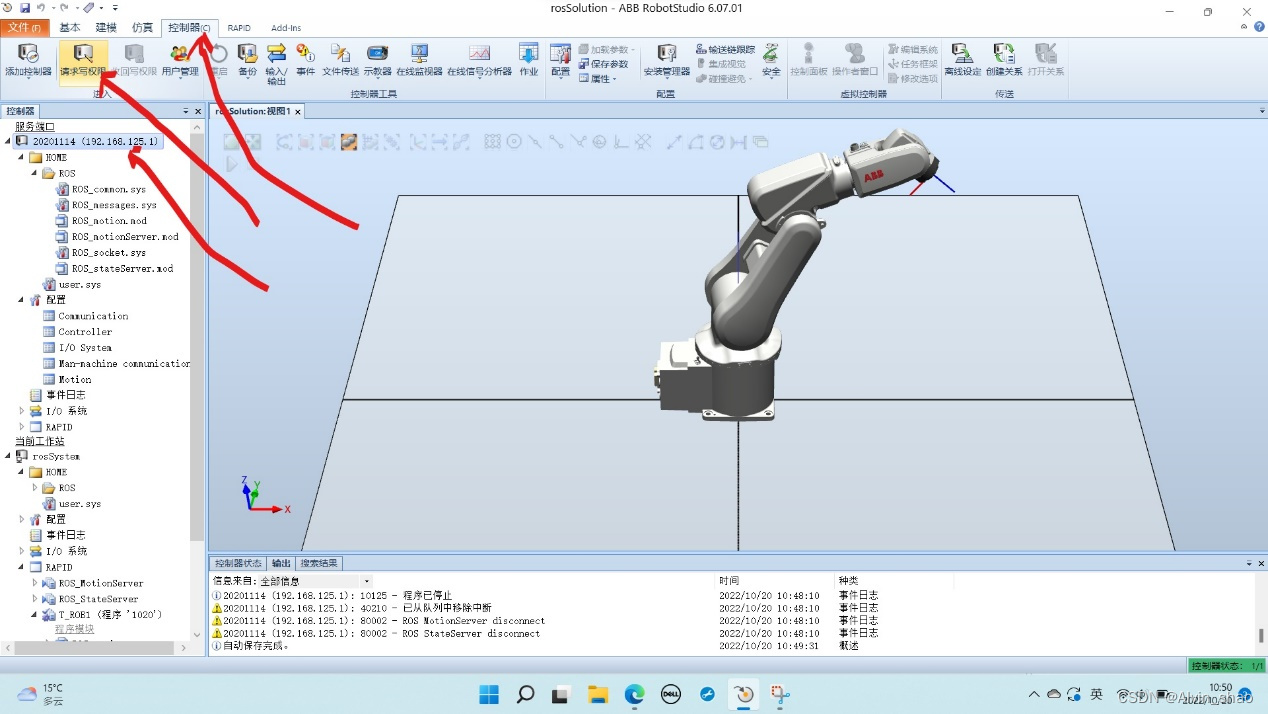The height and width of the screenshot is (714, 1268).
Task: Launch the 示教器 (FlexPendant) viewer
Action: tap(377, 60)
